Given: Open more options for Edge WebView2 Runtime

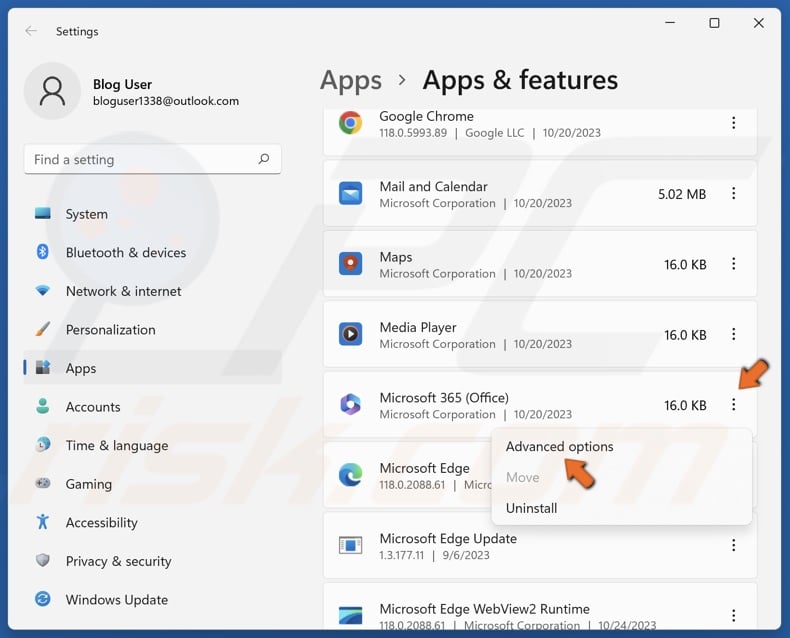Looking at the screenshot, I should (734, 615).
